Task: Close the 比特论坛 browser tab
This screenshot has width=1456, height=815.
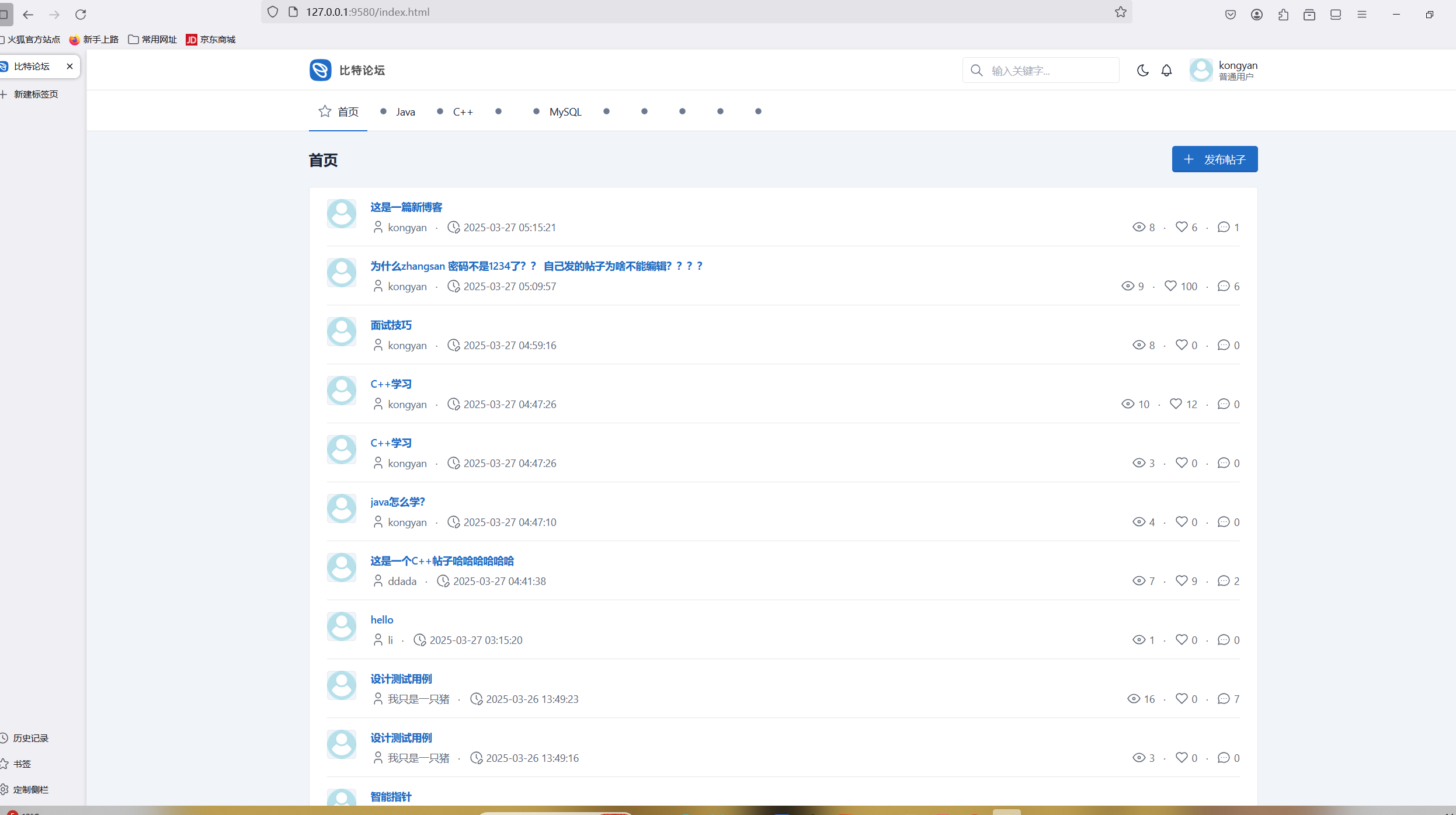Action: click(70, 67)
